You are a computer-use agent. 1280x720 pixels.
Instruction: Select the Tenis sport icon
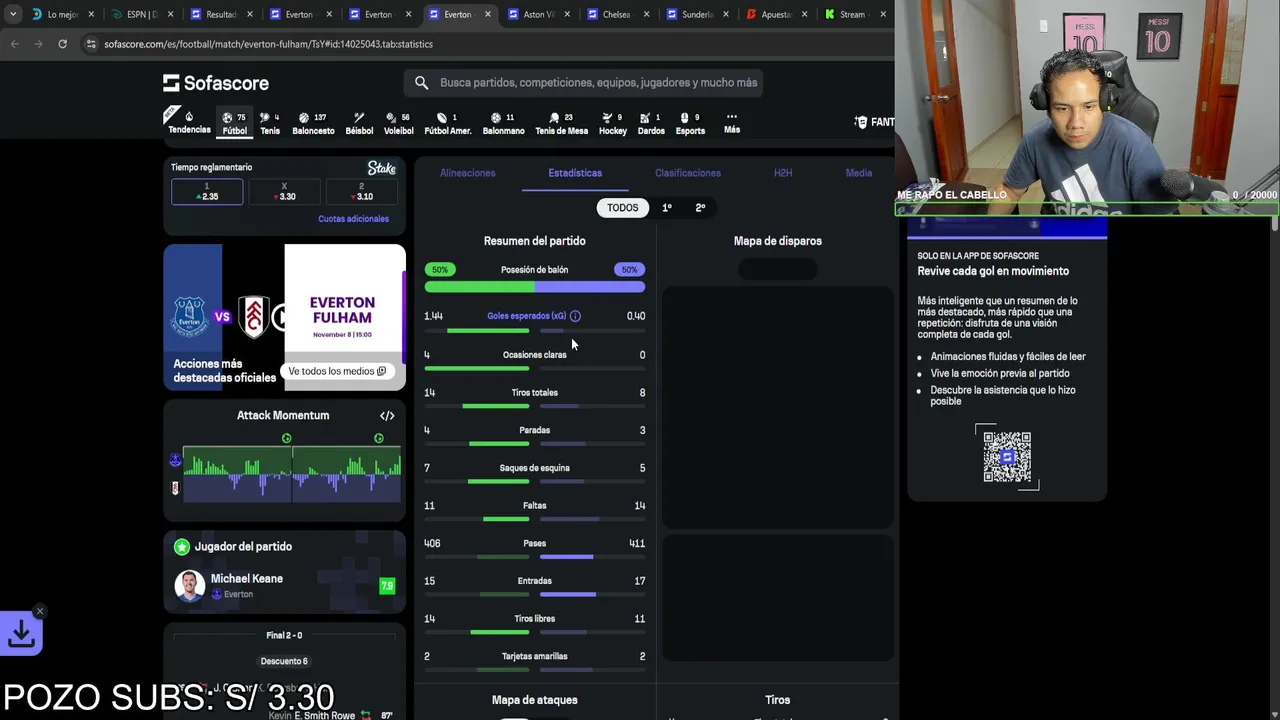point(270,123)
